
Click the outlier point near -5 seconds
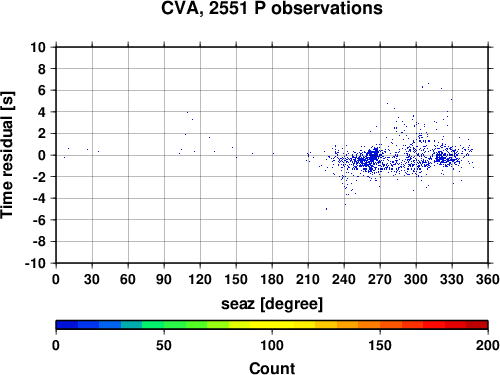tap(326, 209)
